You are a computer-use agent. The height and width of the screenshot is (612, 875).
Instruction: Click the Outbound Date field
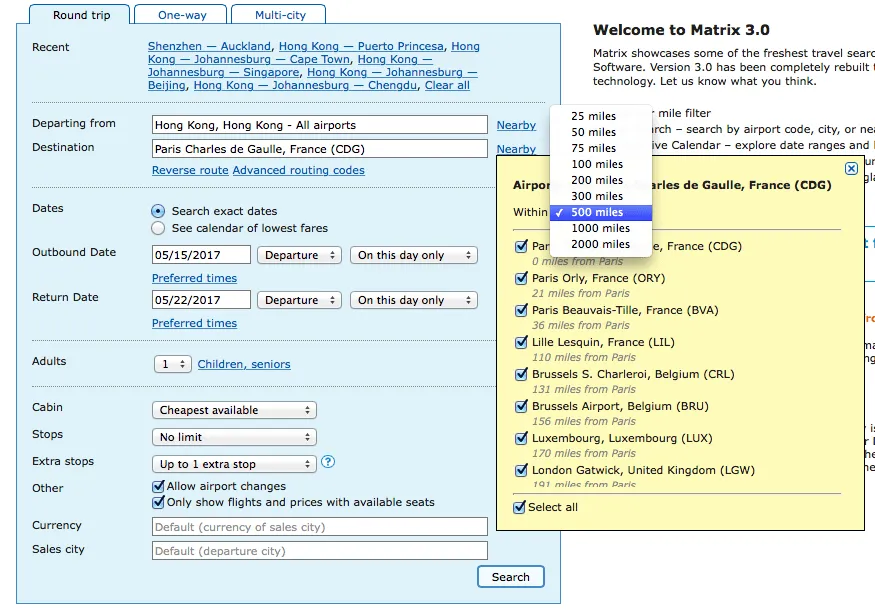click(x=201, y=255)
